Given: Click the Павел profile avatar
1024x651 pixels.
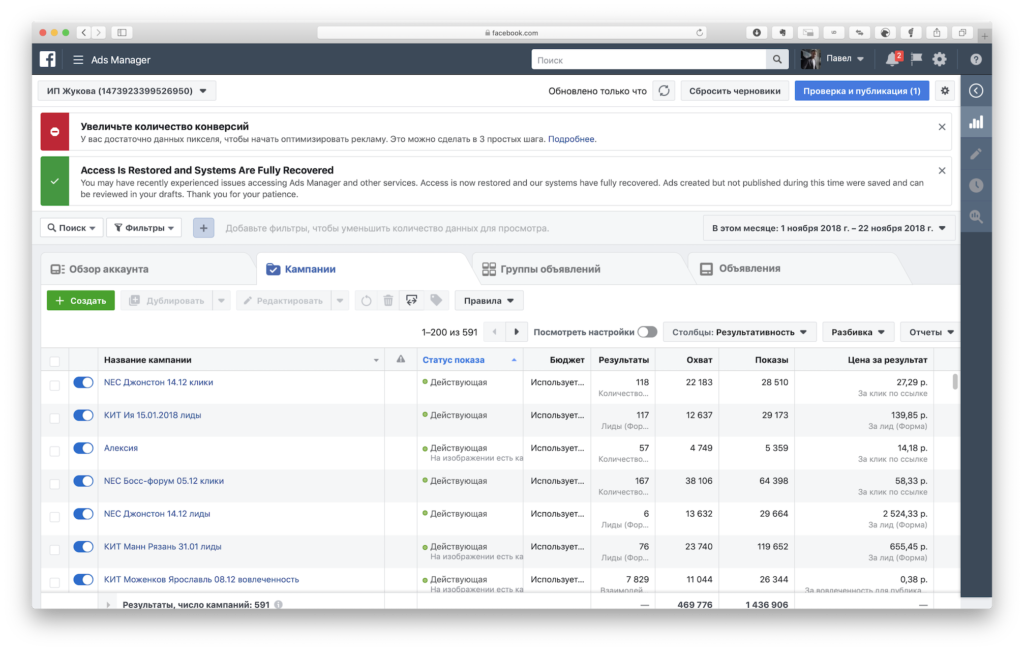Looking at the screenshot, I should point(810,59).
